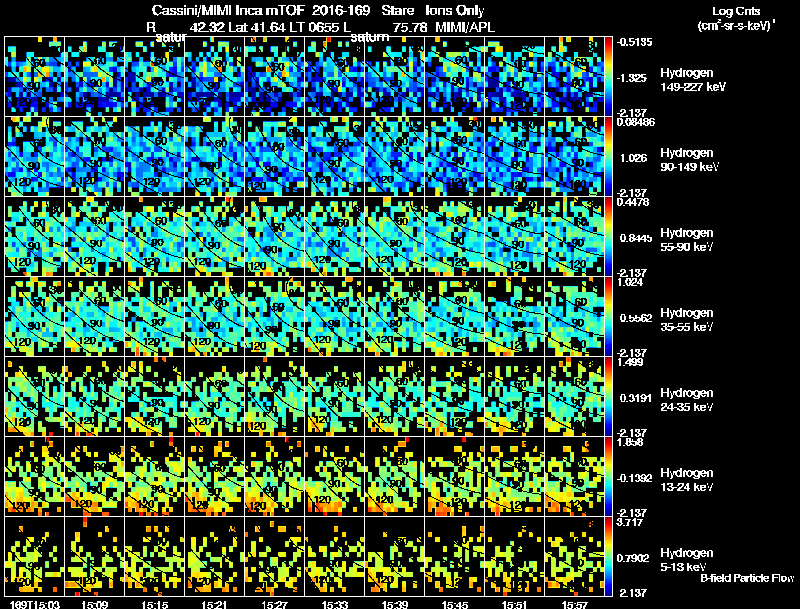Click the time axis label '15:57'
Viewport: 800px width, 609px height.
[575, 605]
